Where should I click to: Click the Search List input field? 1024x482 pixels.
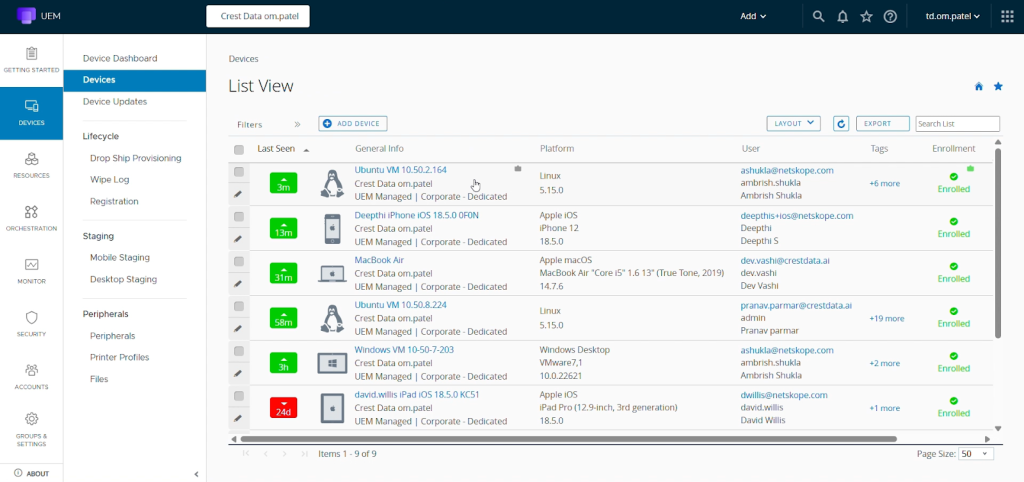[x=957, y=123]
